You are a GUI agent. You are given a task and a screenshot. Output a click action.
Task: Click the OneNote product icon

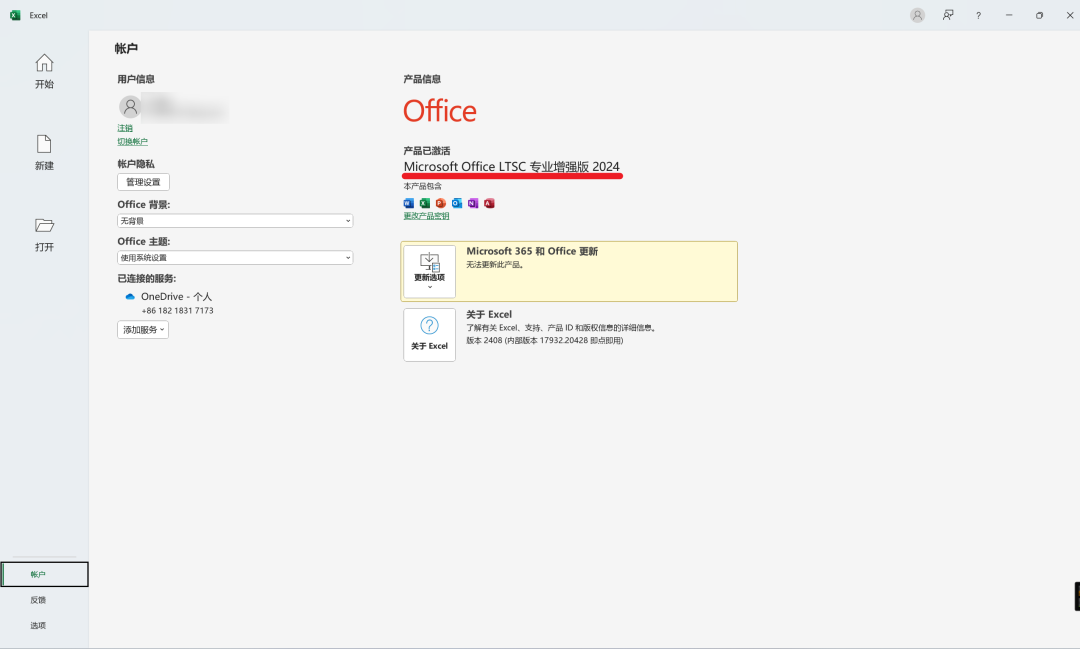[472, 203]
